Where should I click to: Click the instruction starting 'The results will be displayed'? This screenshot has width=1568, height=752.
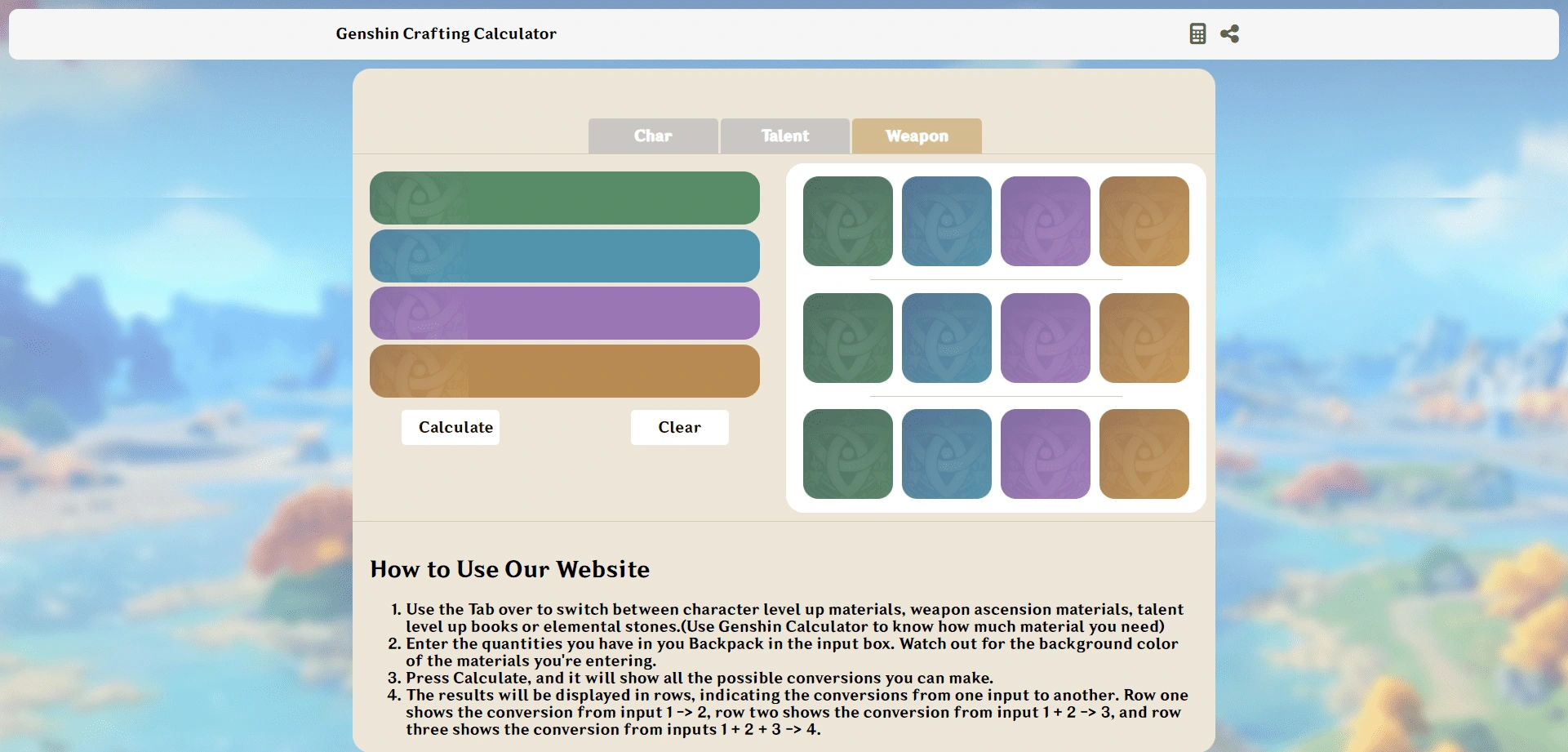pyautogui.click(x=797, y=712)
